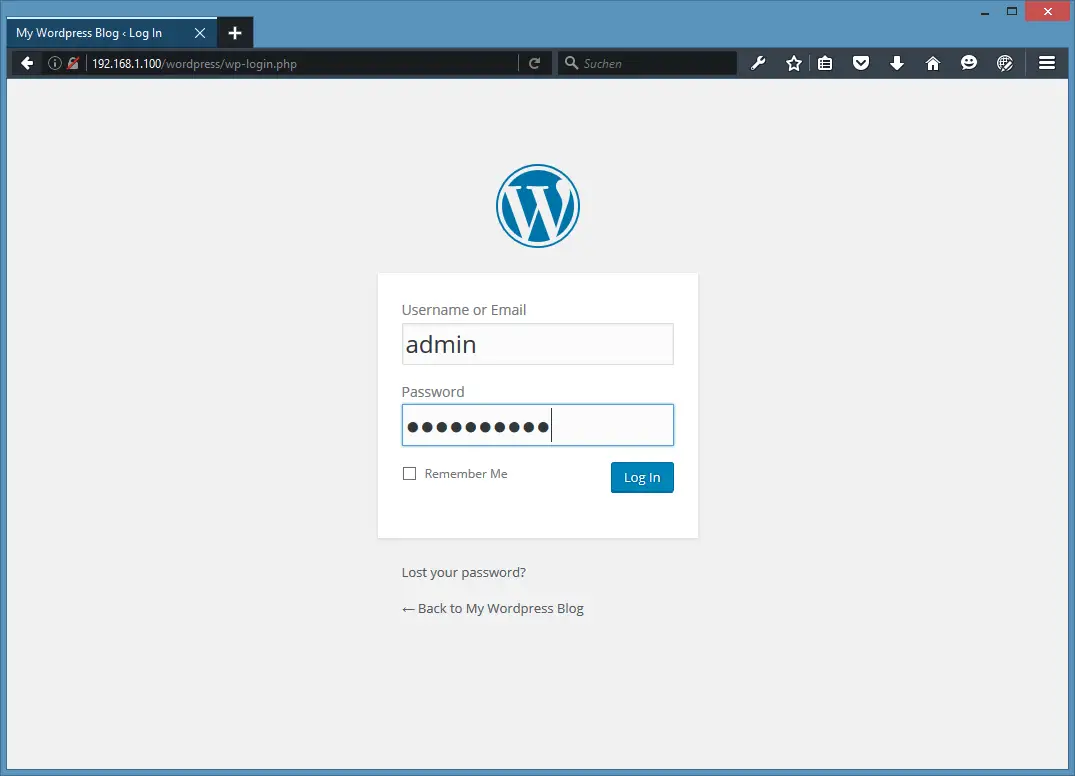
Task: Save page to Pocket icon
Action: 861,64
